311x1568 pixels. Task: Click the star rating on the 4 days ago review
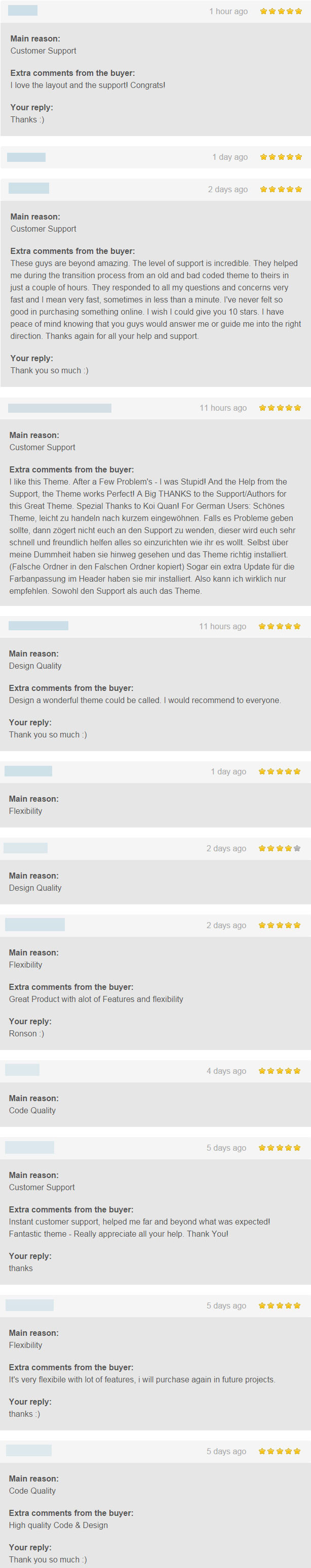click(279, 1071)
